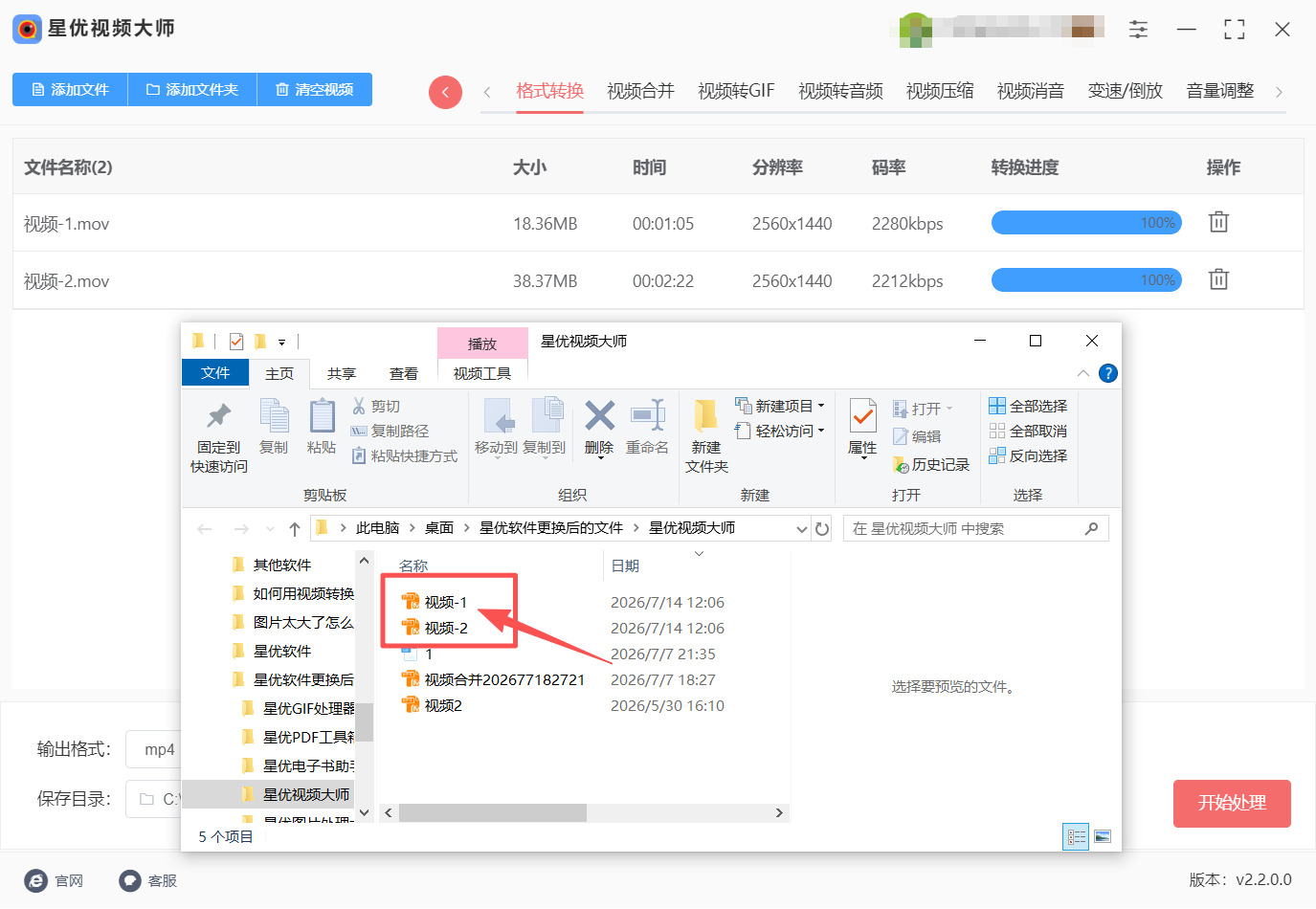Click the 删除 red X ribbon icon

click(x=600, y=416)
